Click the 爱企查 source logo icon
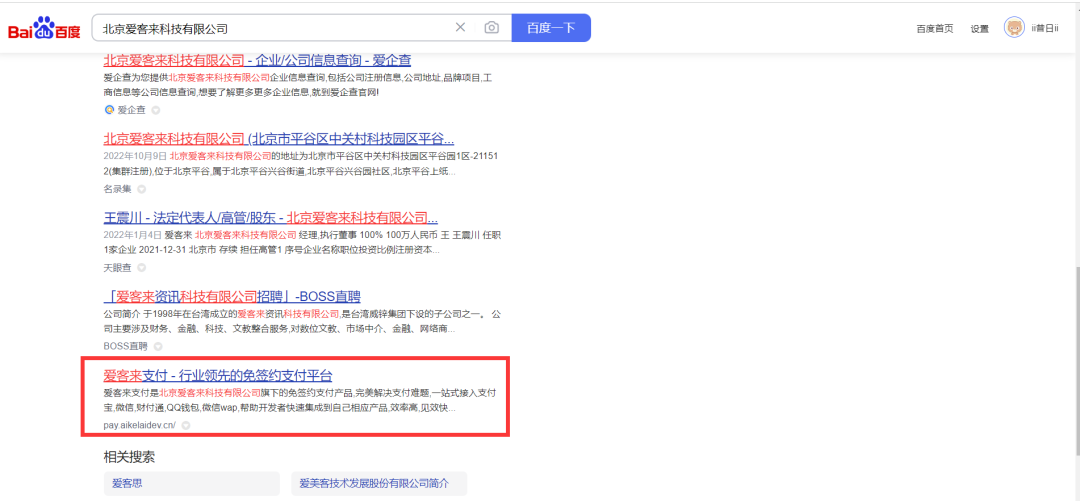Viewport: 1080px width, 501px height. click(108, 110)
